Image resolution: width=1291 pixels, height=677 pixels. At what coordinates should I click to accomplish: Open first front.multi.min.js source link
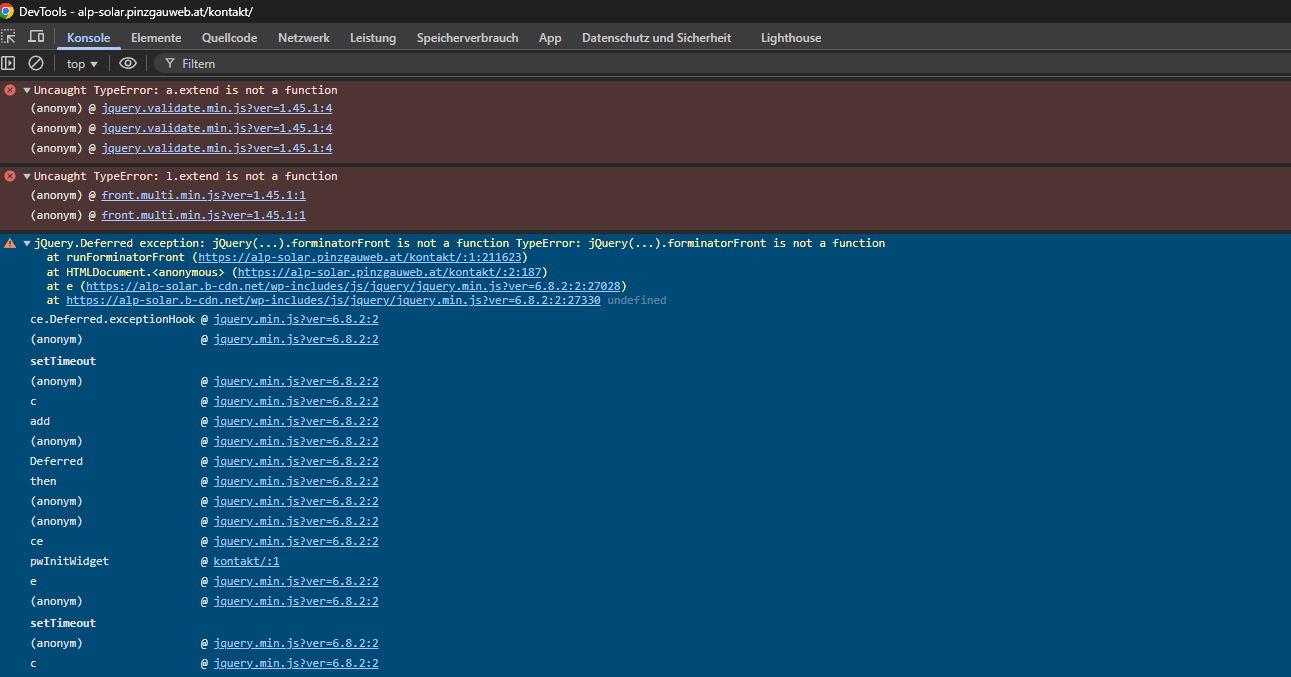(x=203, y=196)
